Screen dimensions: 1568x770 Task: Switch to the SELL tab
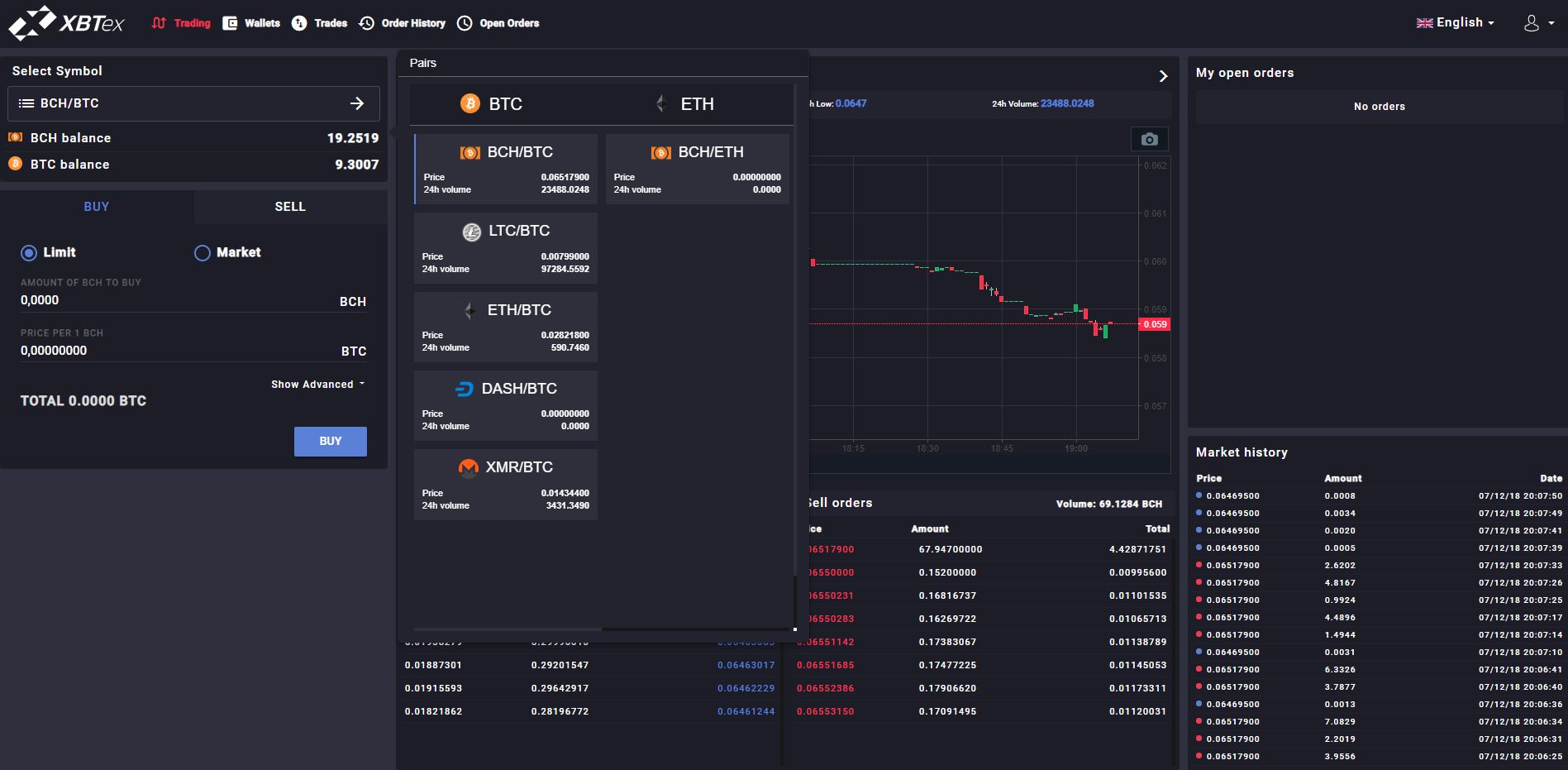[x=290, y=207]
